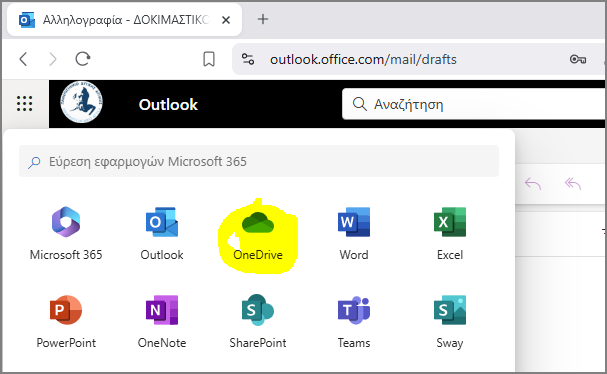Click the Find Microsoft 365 apps search box
The image size is (607, 374).
coord(259,161)
